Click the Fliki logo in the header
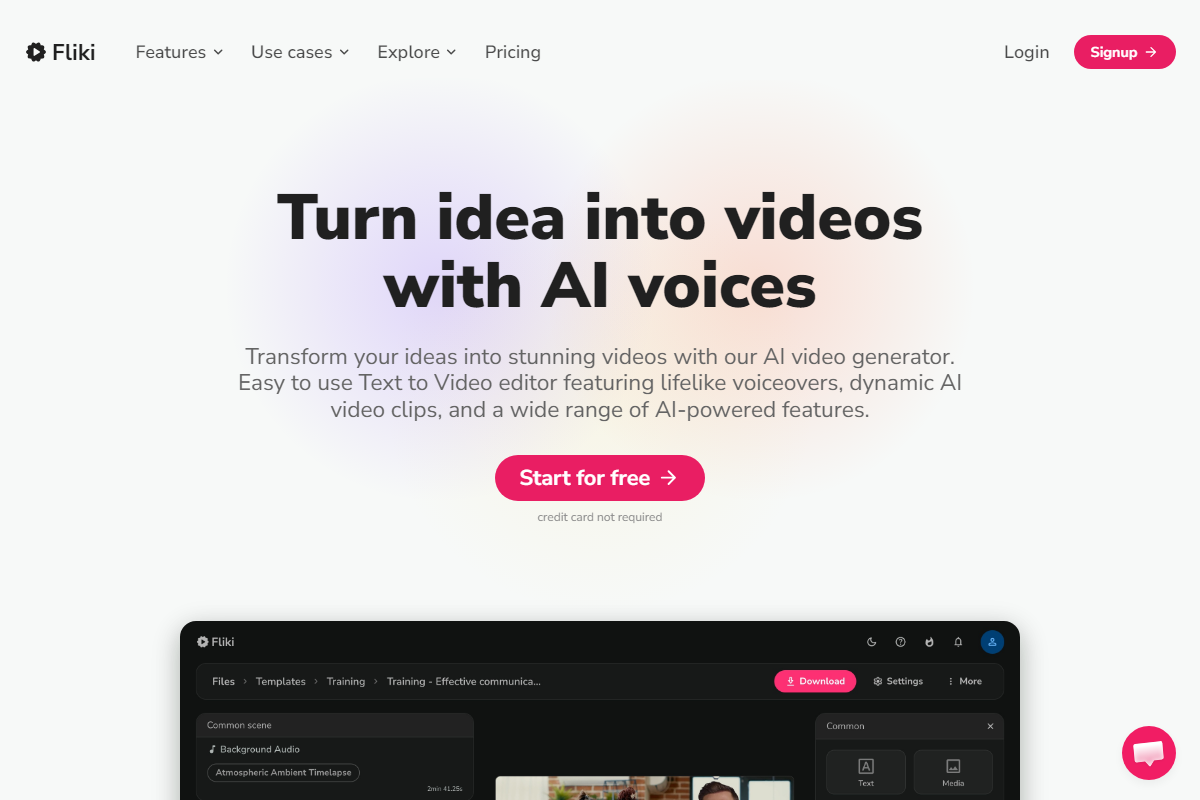The width and height of the screenshot is (1200, 800). click(x=60, y=52)
